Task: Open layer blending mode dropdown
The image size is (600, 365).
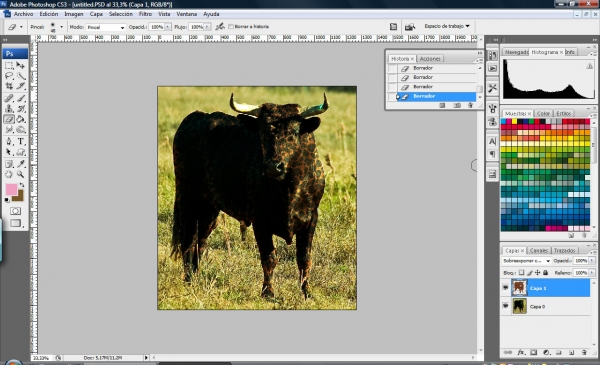Action: [526, 261]
